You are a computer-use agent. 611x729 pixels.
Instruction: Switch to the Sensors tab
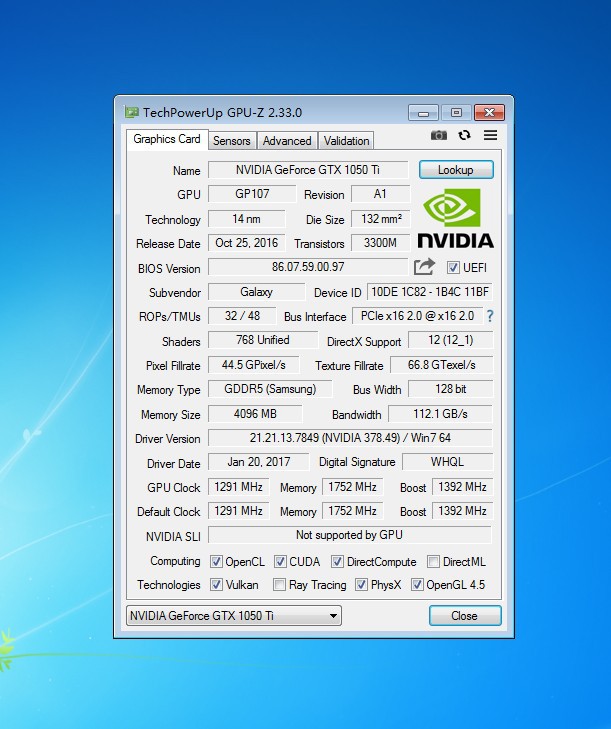[232, 141]
